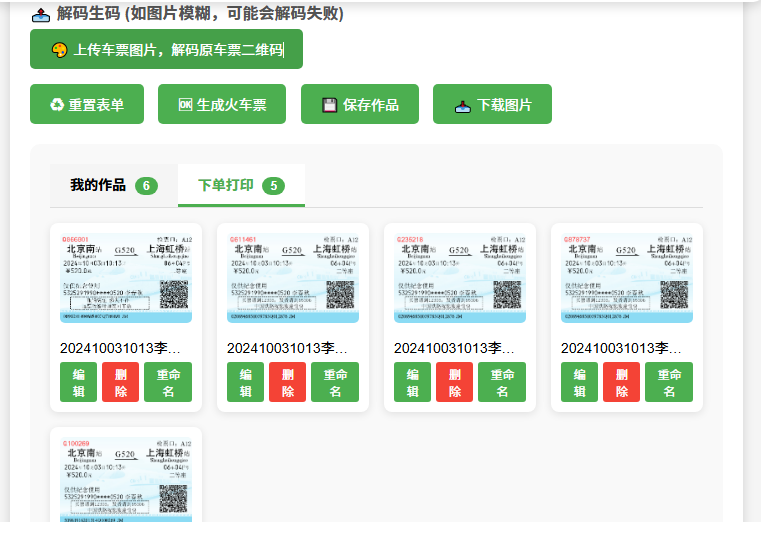
Task: Click the badge count 6 on 我的作品
Action: coord(146,186)
